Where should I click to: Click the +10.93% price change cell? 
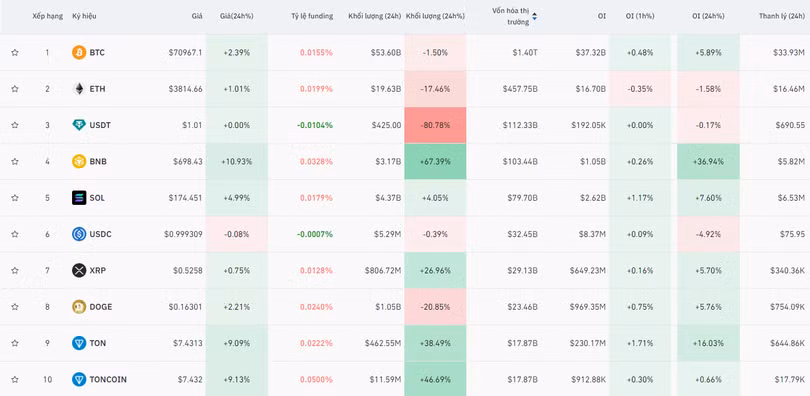(237, 162)
